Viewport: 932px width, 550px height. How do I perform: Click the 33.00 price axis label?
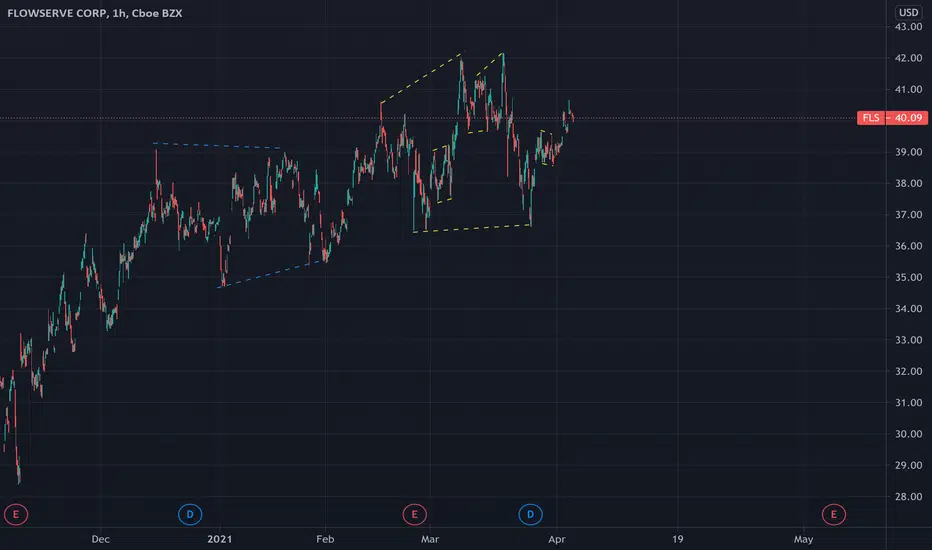[908, 340]
